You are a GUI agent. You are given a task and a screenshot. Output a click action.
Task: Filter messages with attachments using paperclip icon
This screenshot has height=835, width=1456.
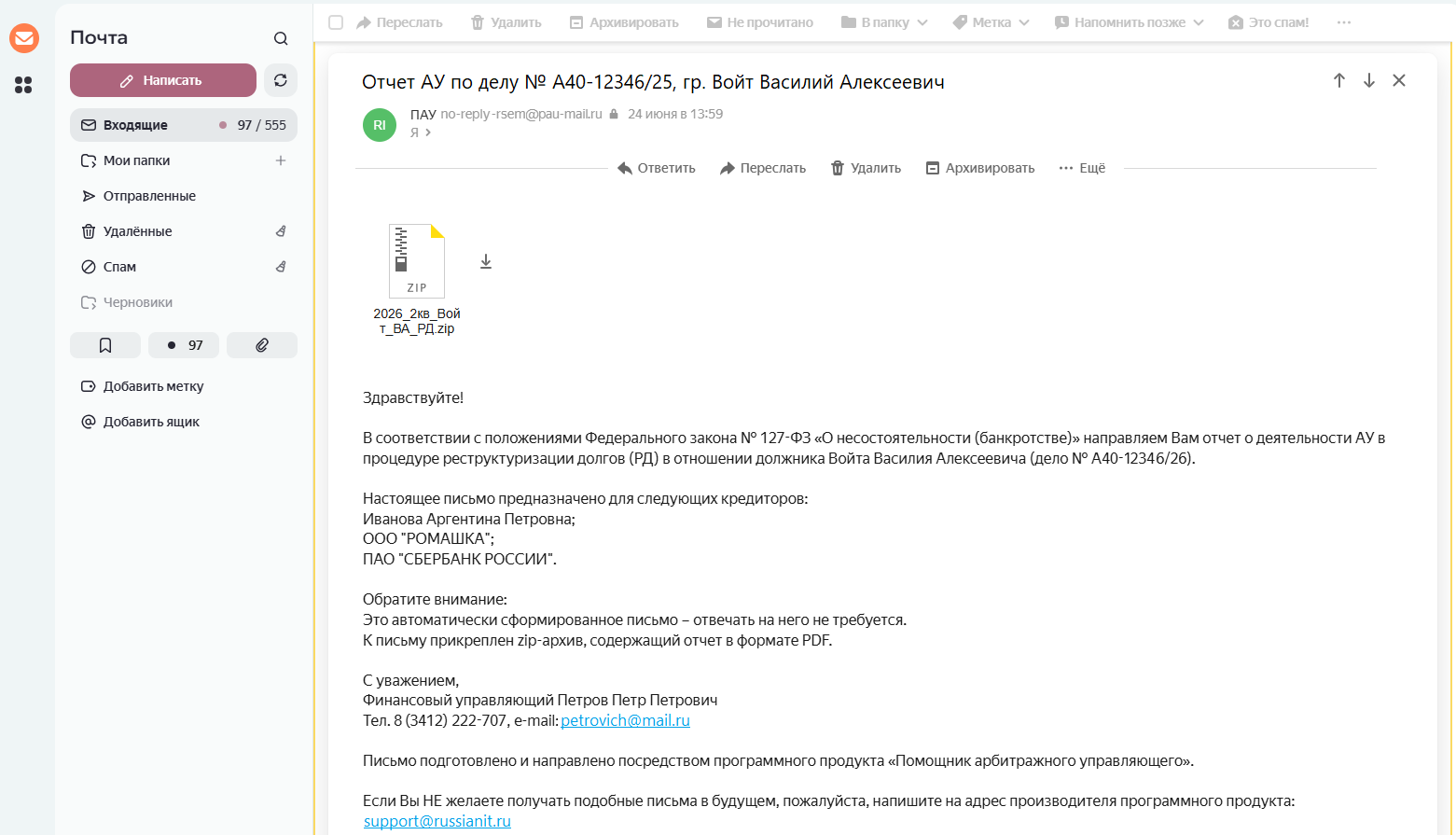click(262, 345)
